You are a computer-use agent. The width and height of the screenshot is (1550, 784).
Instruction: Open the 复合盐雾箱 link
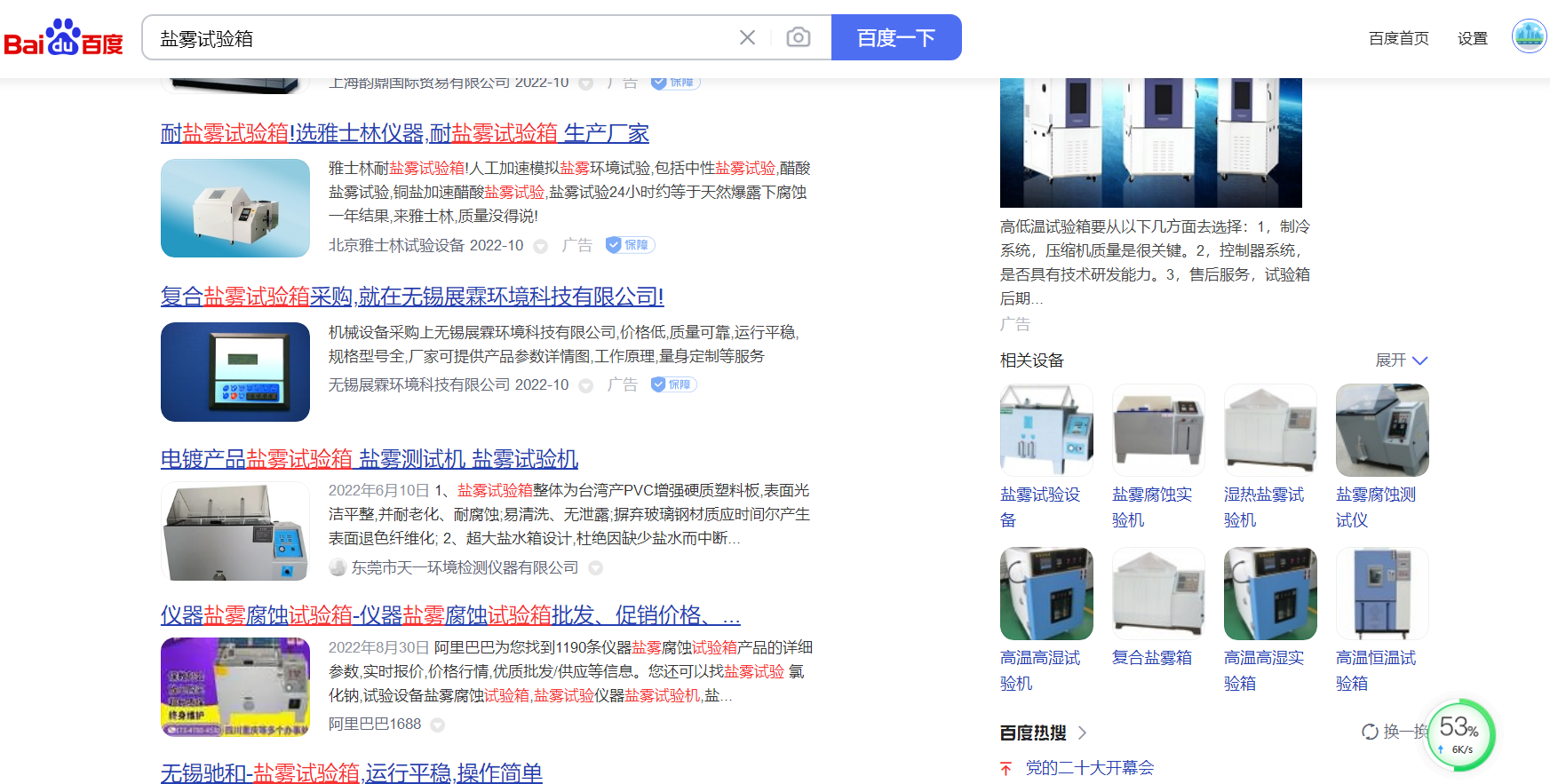tap(1152, 658)
